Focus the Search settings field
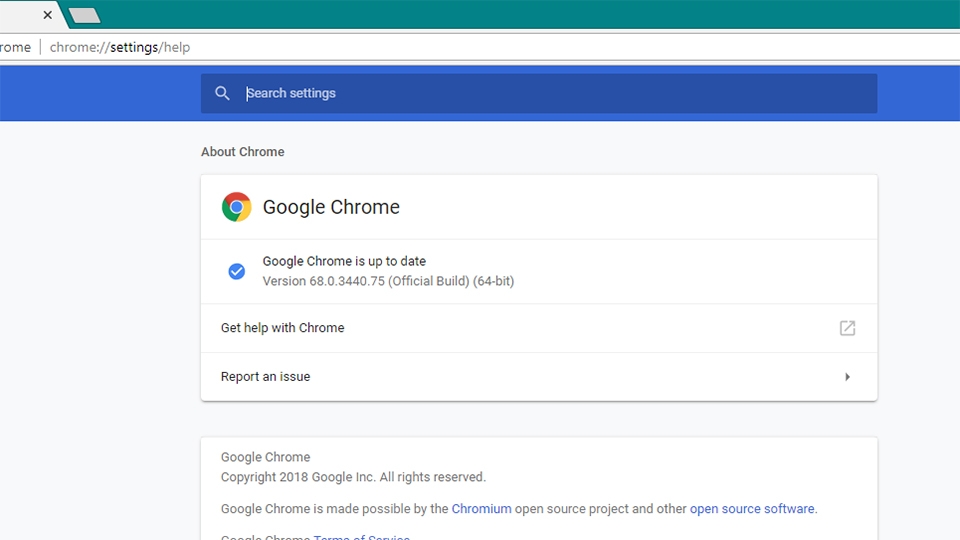The height and width of the screenshot is (540, 960). (539, 93)
